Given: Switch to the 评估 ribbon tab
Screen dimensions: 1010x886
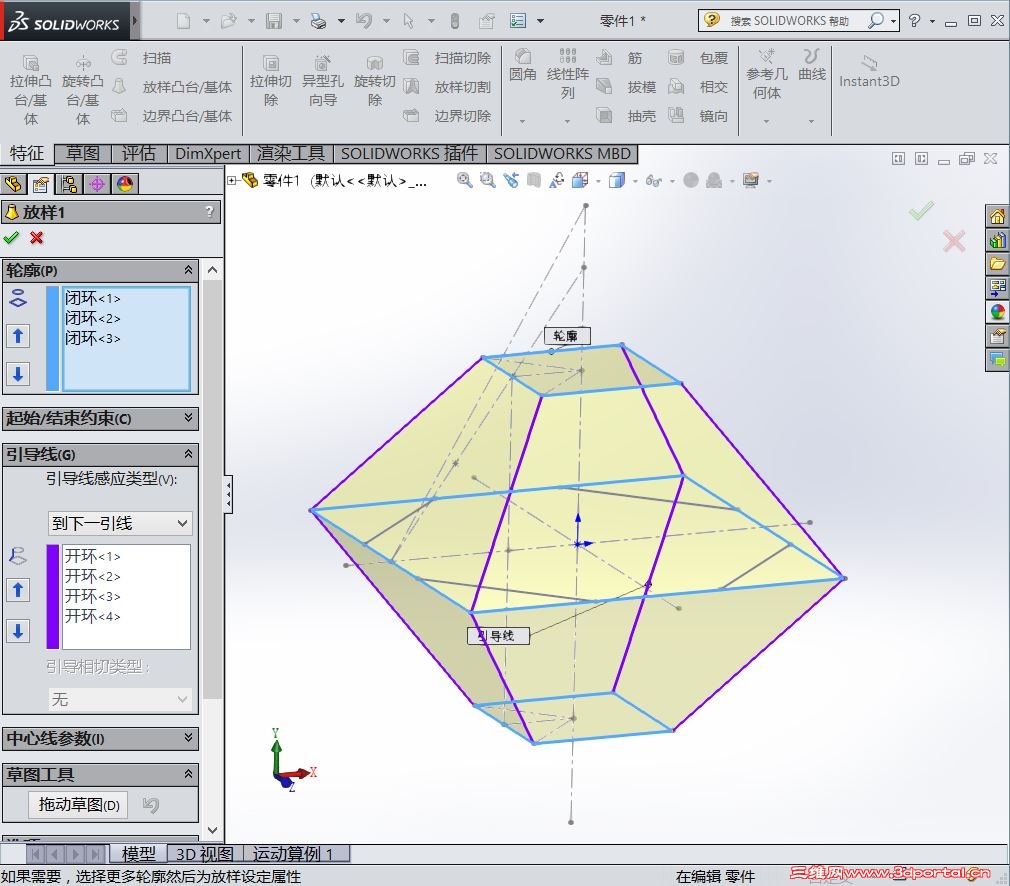Looking at the screenshot, I should [x=138, y=153].
